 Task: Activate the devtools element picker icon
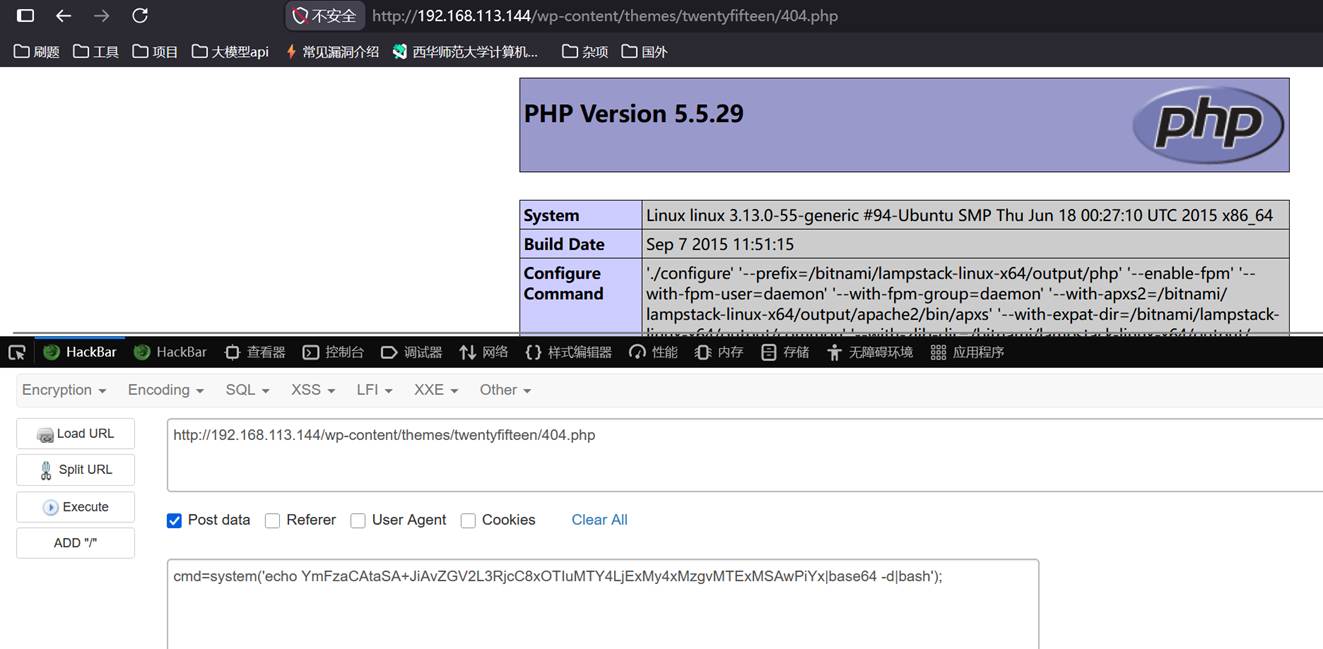[16, 352]
